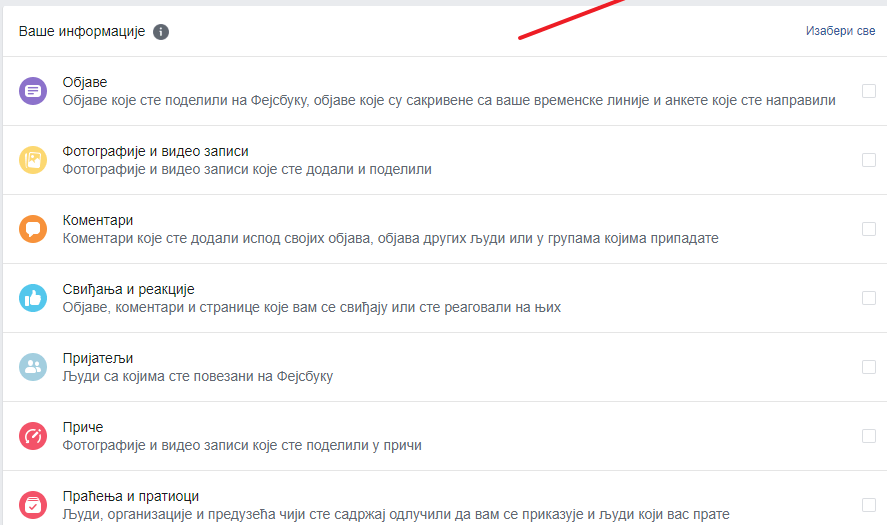The width and height of the screenshot is (887, 525).
Task: Click description starting 'Коментари које сте додали'
Action: 390,238
